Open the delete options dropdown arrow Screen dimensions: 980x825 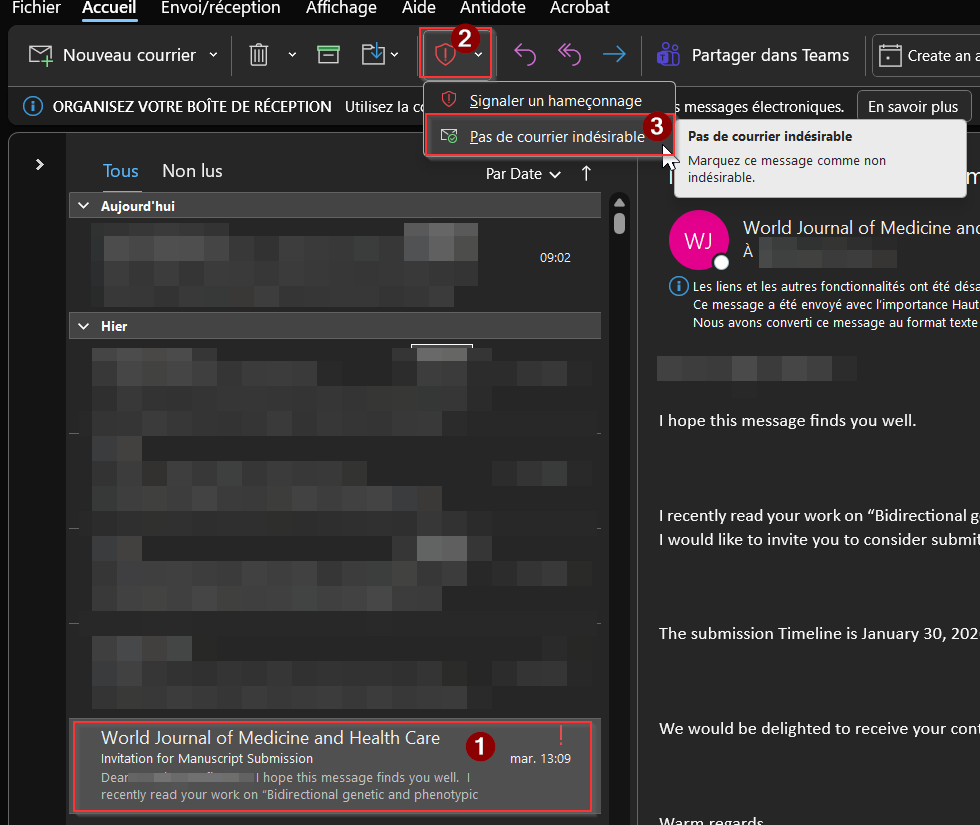292,55
